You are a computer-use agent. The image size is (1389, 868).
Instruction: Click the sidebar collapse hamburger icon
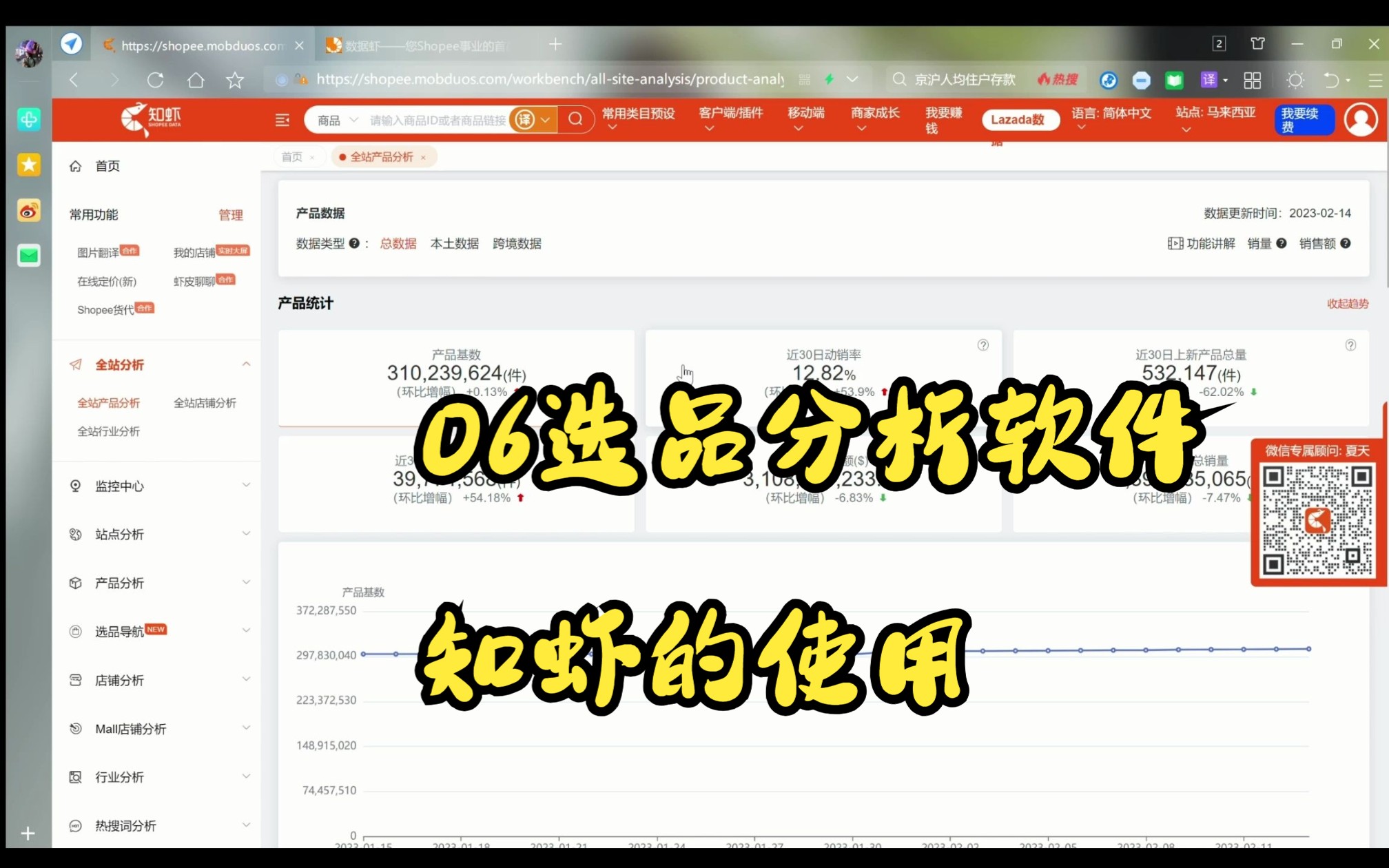[x=282, y=120]
